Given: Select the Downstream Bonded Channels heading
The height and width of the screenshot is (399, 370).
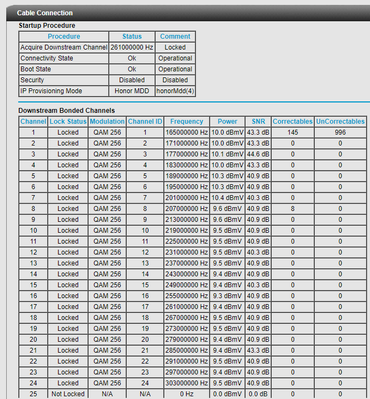Looking at the screenshot, I should tap(67, 110).
